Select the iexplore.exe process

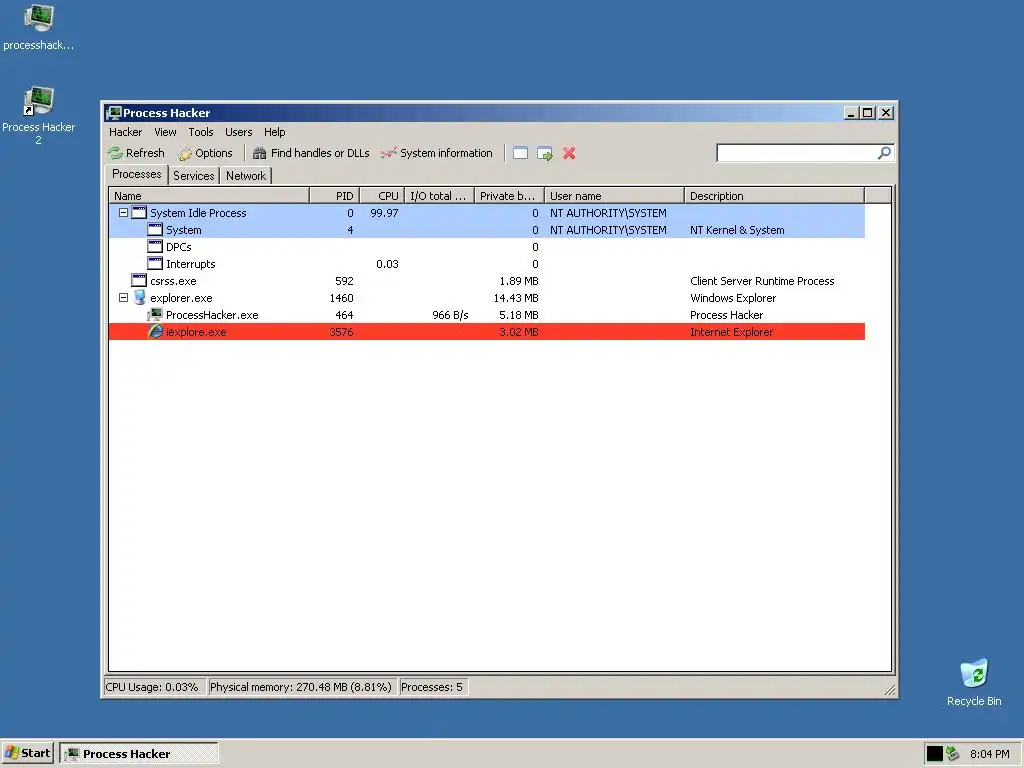pos(487,332)
